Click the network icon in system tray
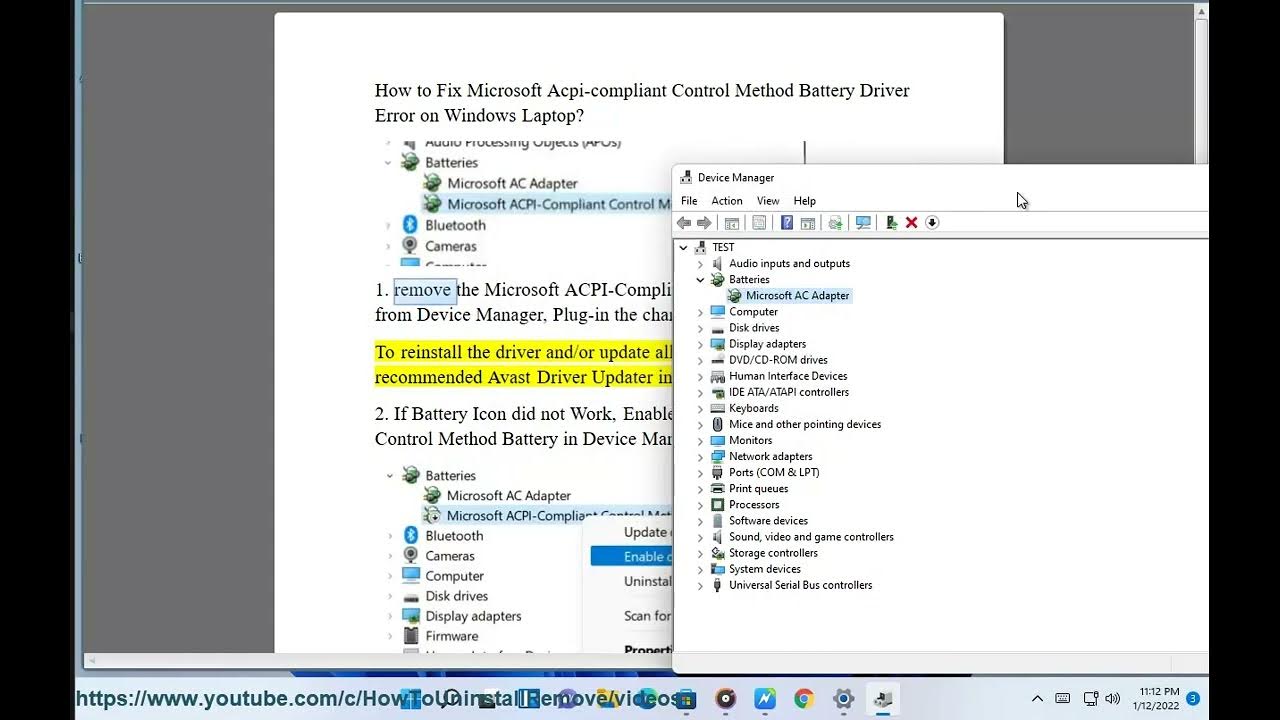 pos(1090,699)
